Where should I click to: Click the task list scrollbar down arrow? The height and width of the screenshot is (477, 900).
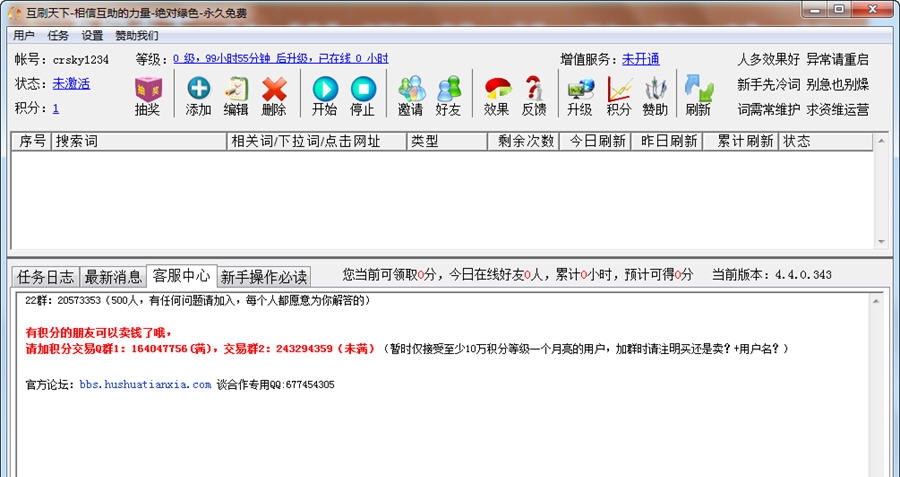(881, 242)
